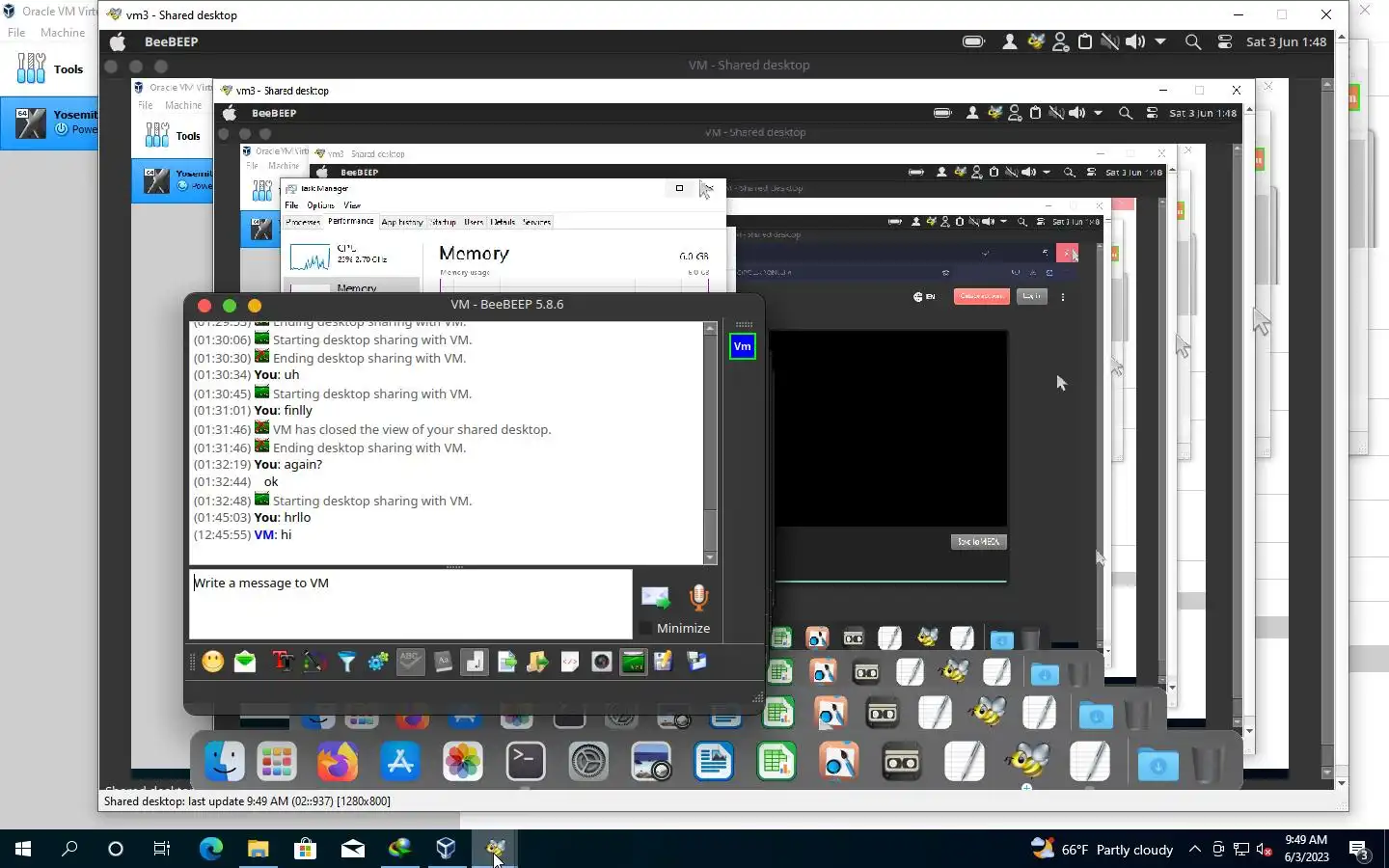The image size is (1389, 868).
Task: Click the green envelope icon in chat toolbar
Action: (245, 662)
